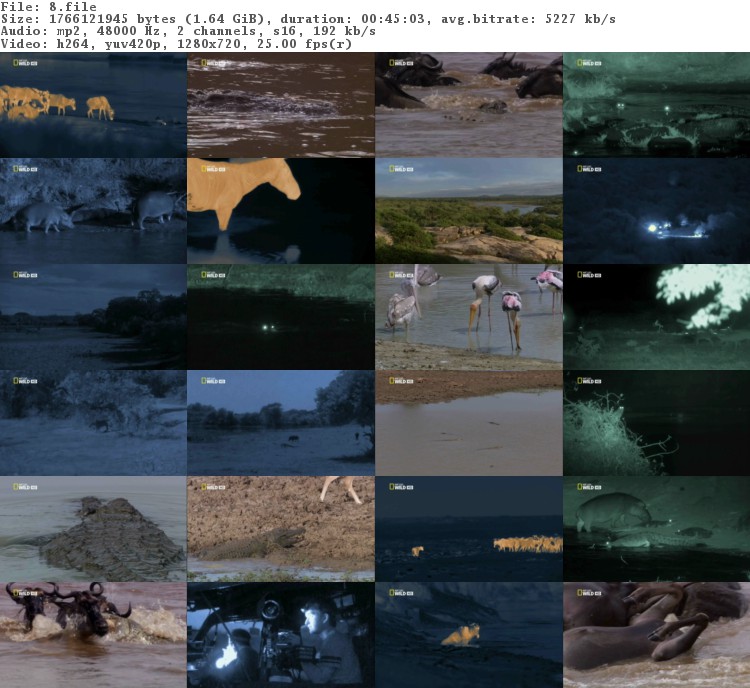This screenshot has height=688, width=750.
Task: Select the wildebeest splashing through river thumbnail
Action: tap(93, 635)
